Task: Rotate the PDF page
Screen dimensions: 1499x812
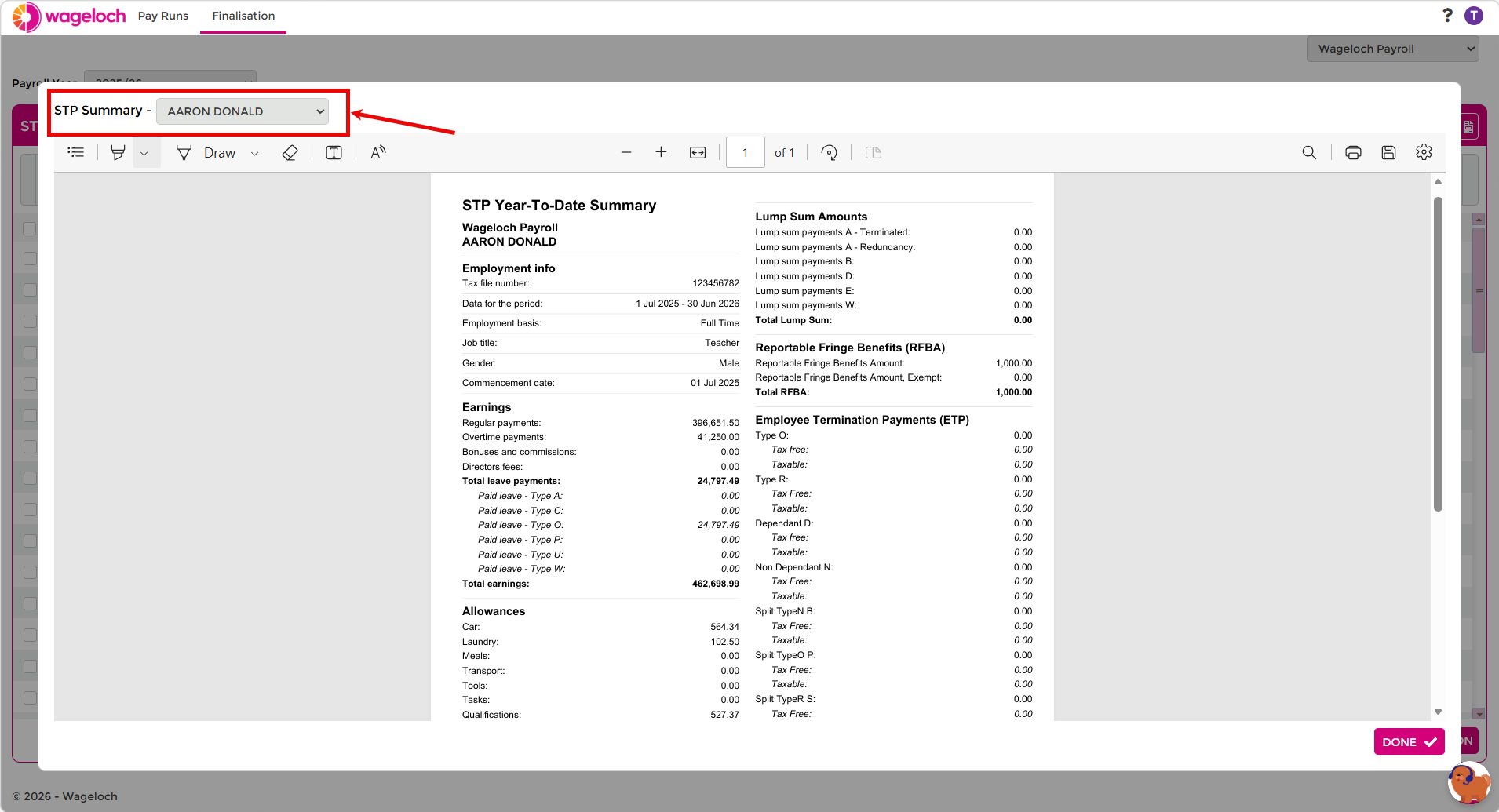Action: tap(830, 152)
